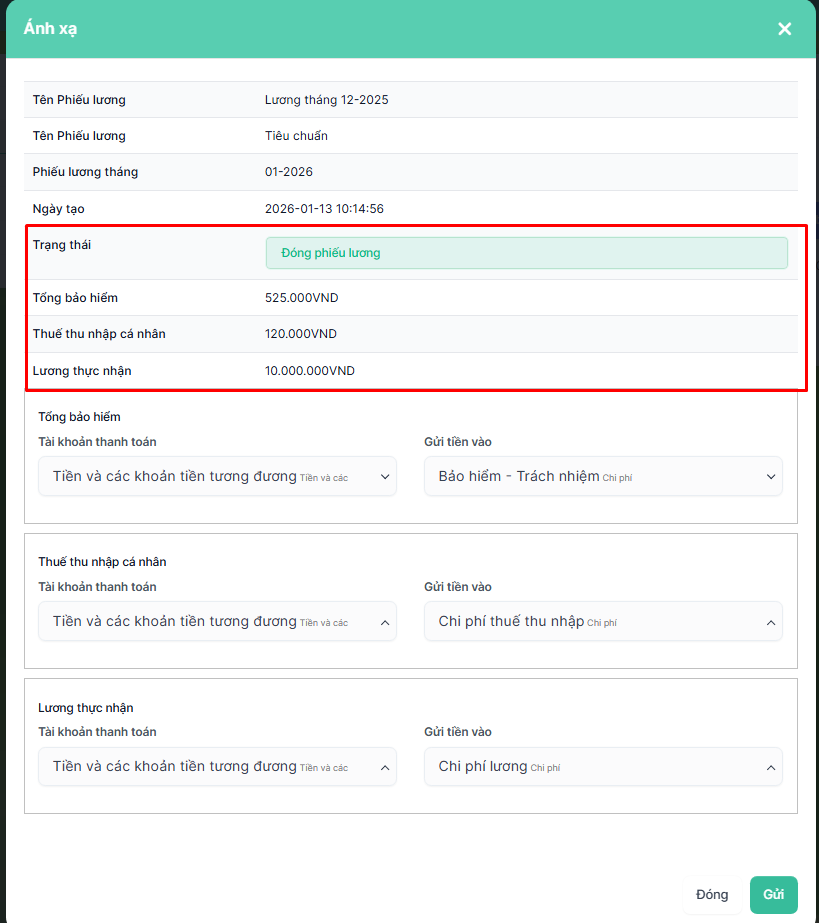Click chevron arrow of Lương thực nhận payment account
This screenshot has height=923, width=819.
click(x=385, y=767)
